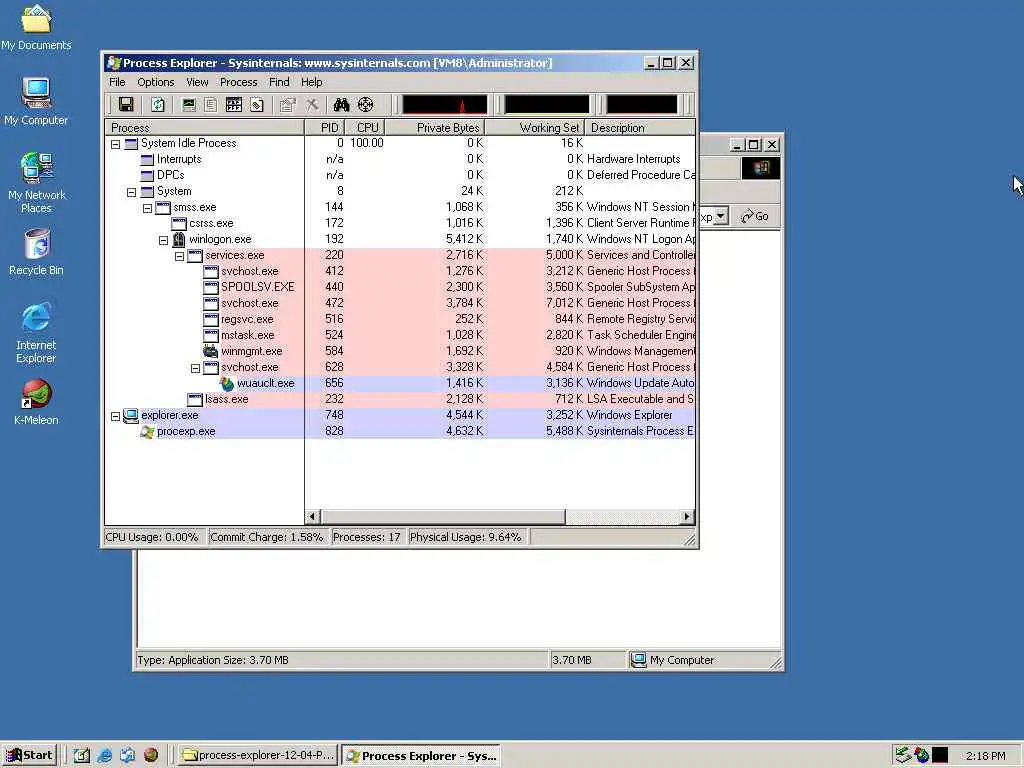Select the csrss.exe process row
This screenshot has height=768, width=1024.
point(400,223)
